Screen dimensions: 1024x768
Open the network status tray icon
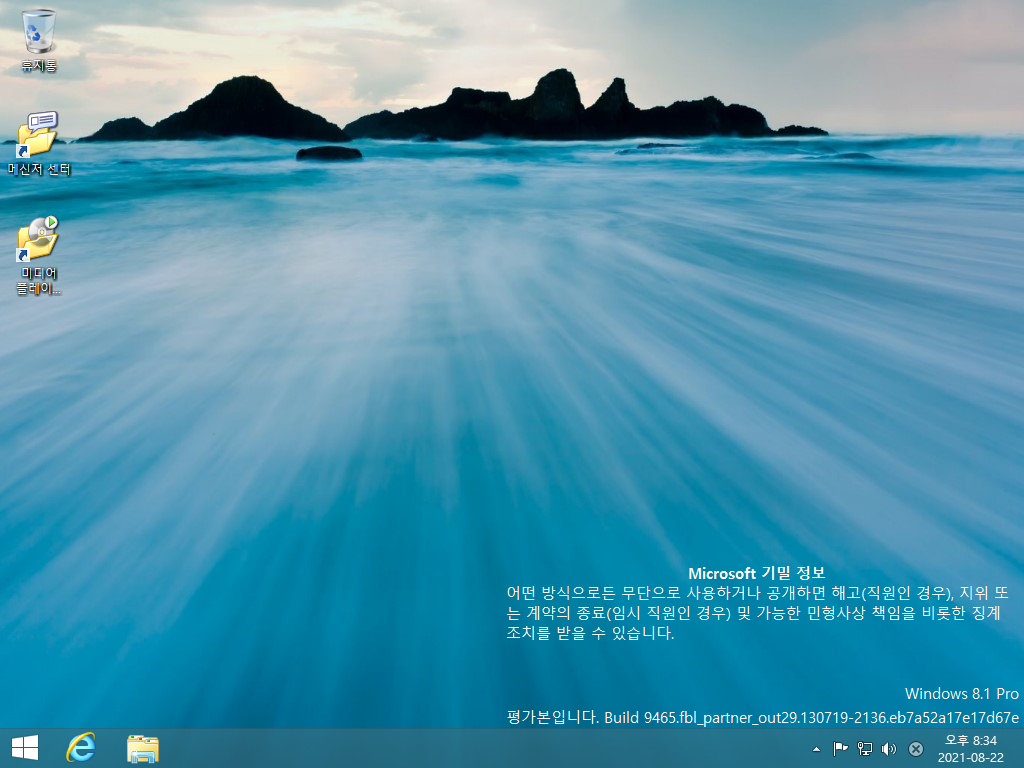(865, 749)
